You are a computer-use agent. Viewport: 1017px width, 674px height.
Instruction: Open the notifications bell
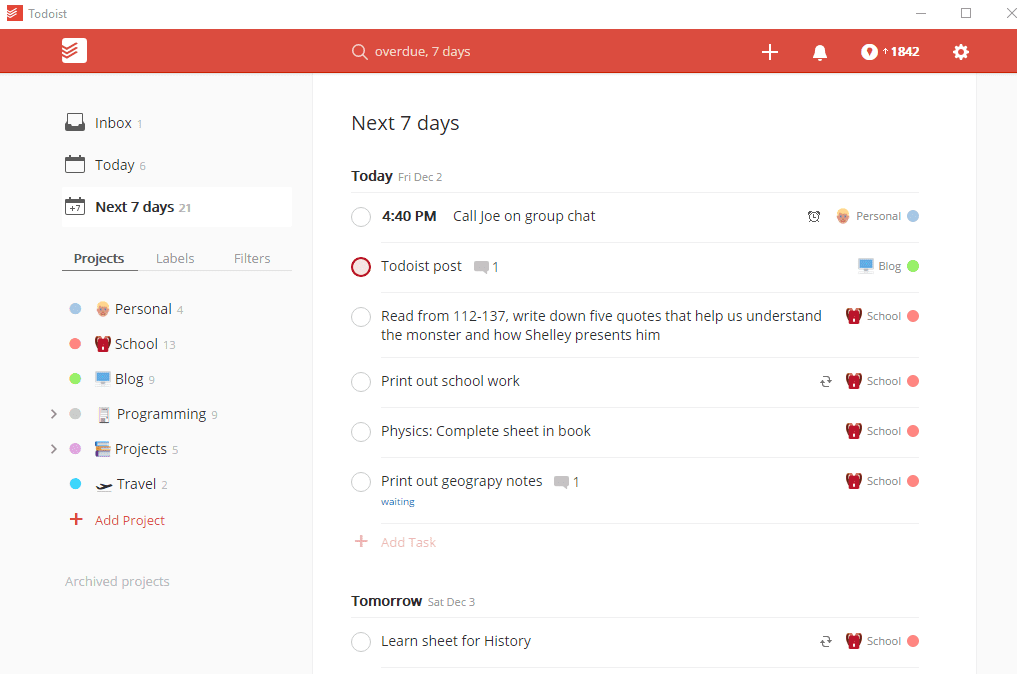click(x=820, y=52)
